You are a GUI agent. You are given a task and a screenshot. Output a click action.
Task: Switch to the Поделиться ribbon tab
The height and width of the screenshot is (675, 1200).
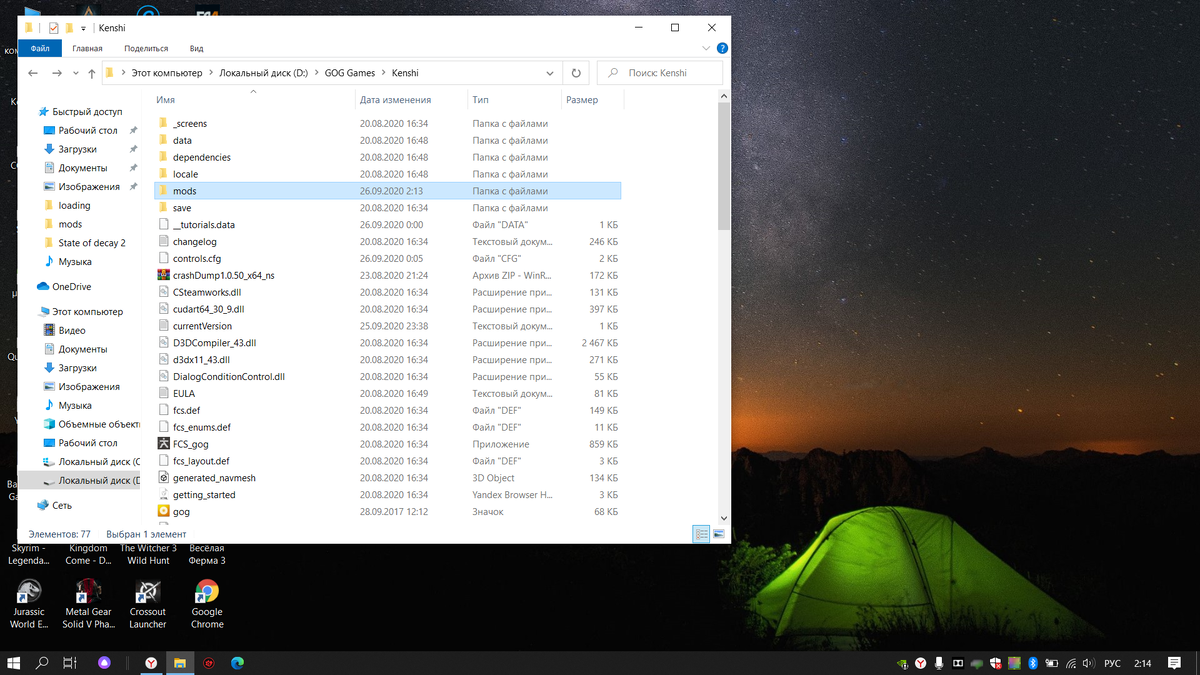click(146, 48)
